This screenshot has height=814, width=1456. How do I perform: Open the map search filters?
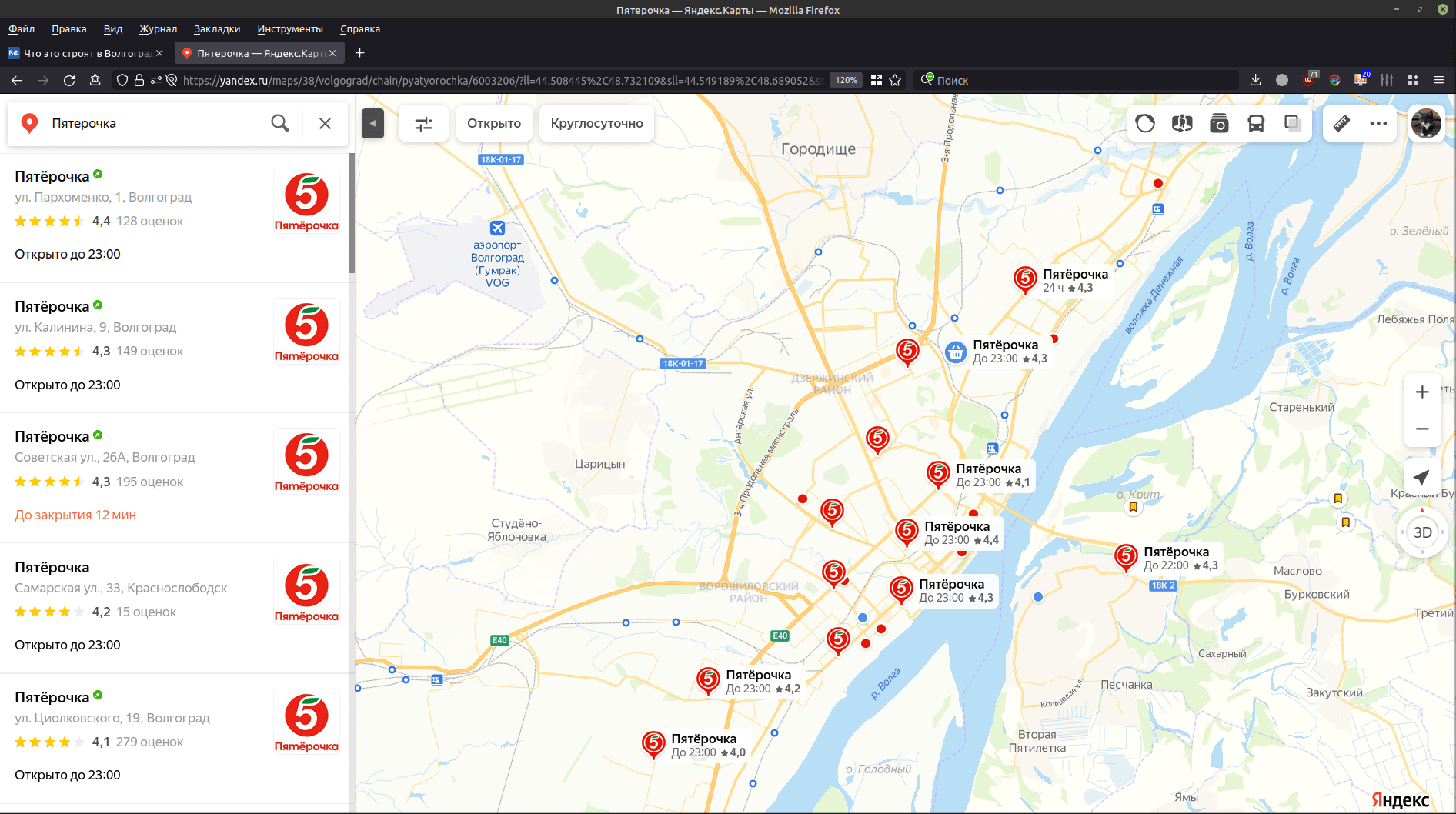coord(423,123)
